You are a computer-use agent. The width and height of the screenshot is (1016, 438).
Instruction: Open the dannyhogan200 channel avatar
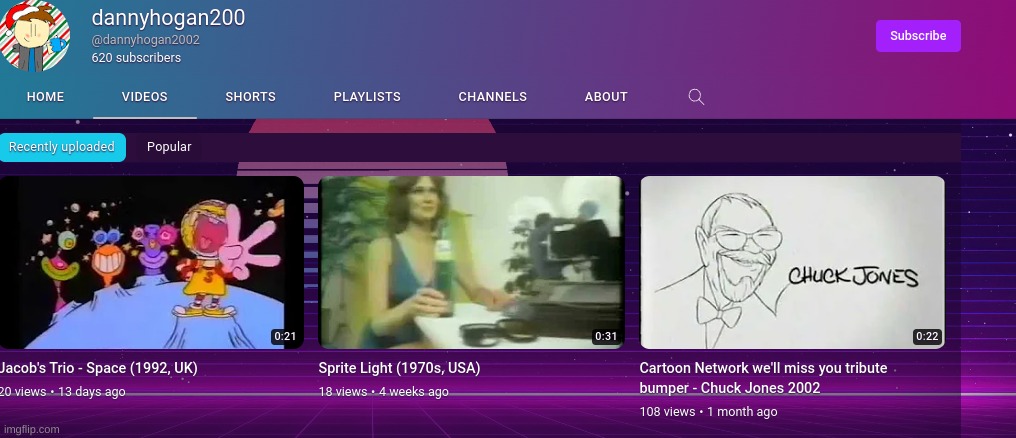pyautogui.click(x=34, y=36)
